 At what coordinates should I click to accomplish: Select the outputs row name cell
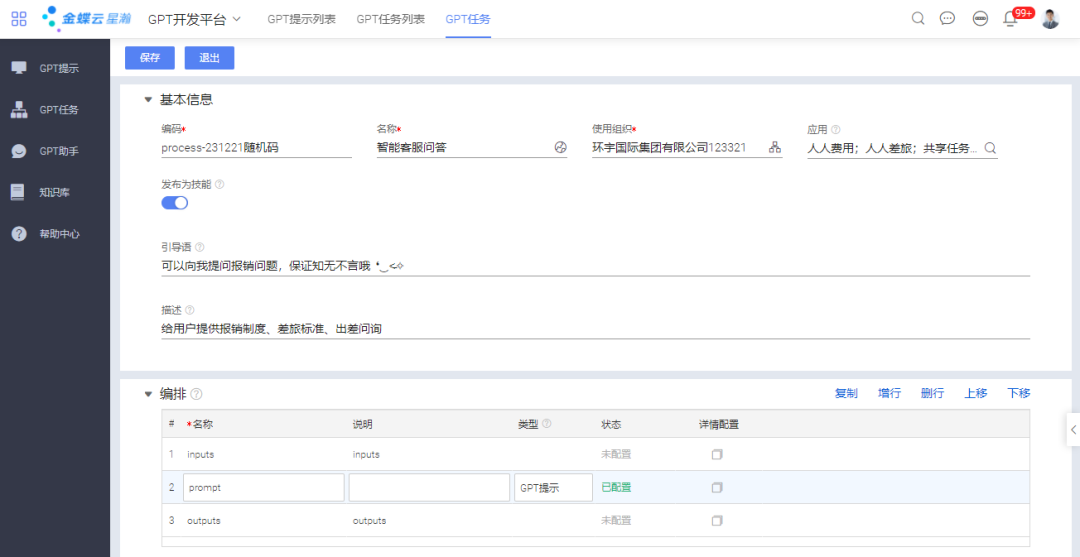click(x=264, y=521)
